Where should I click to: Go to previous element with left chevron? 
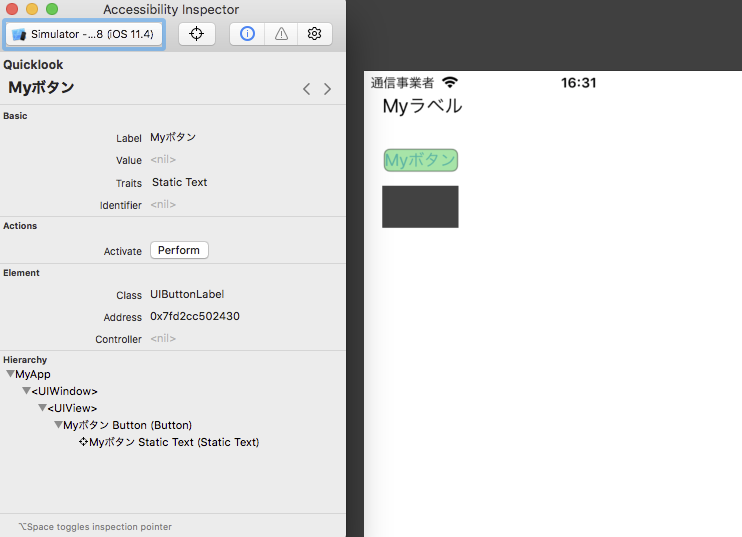click(x=307, y=89)
